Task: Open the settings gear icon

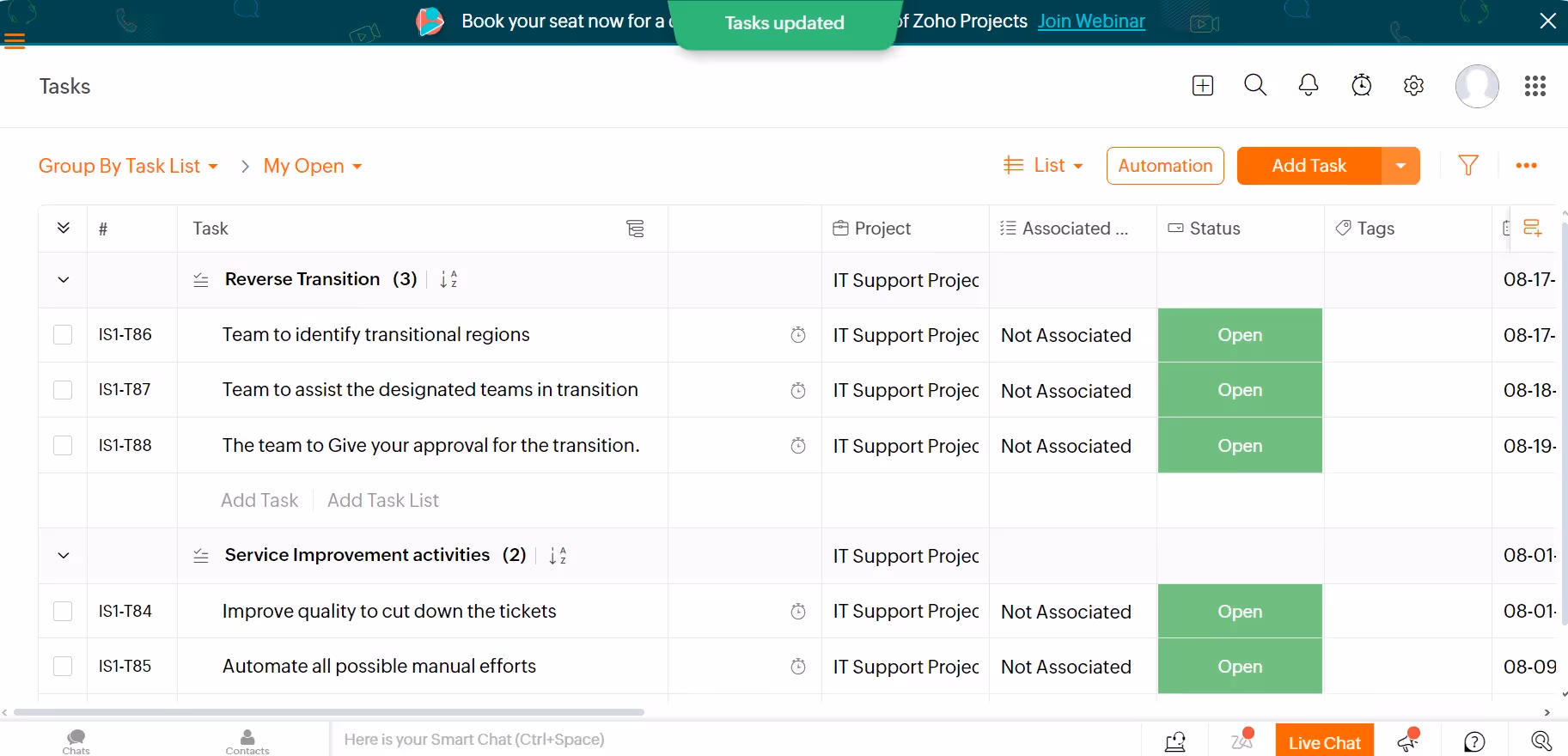Action: pyautogui.click(x=1413, y=85)
